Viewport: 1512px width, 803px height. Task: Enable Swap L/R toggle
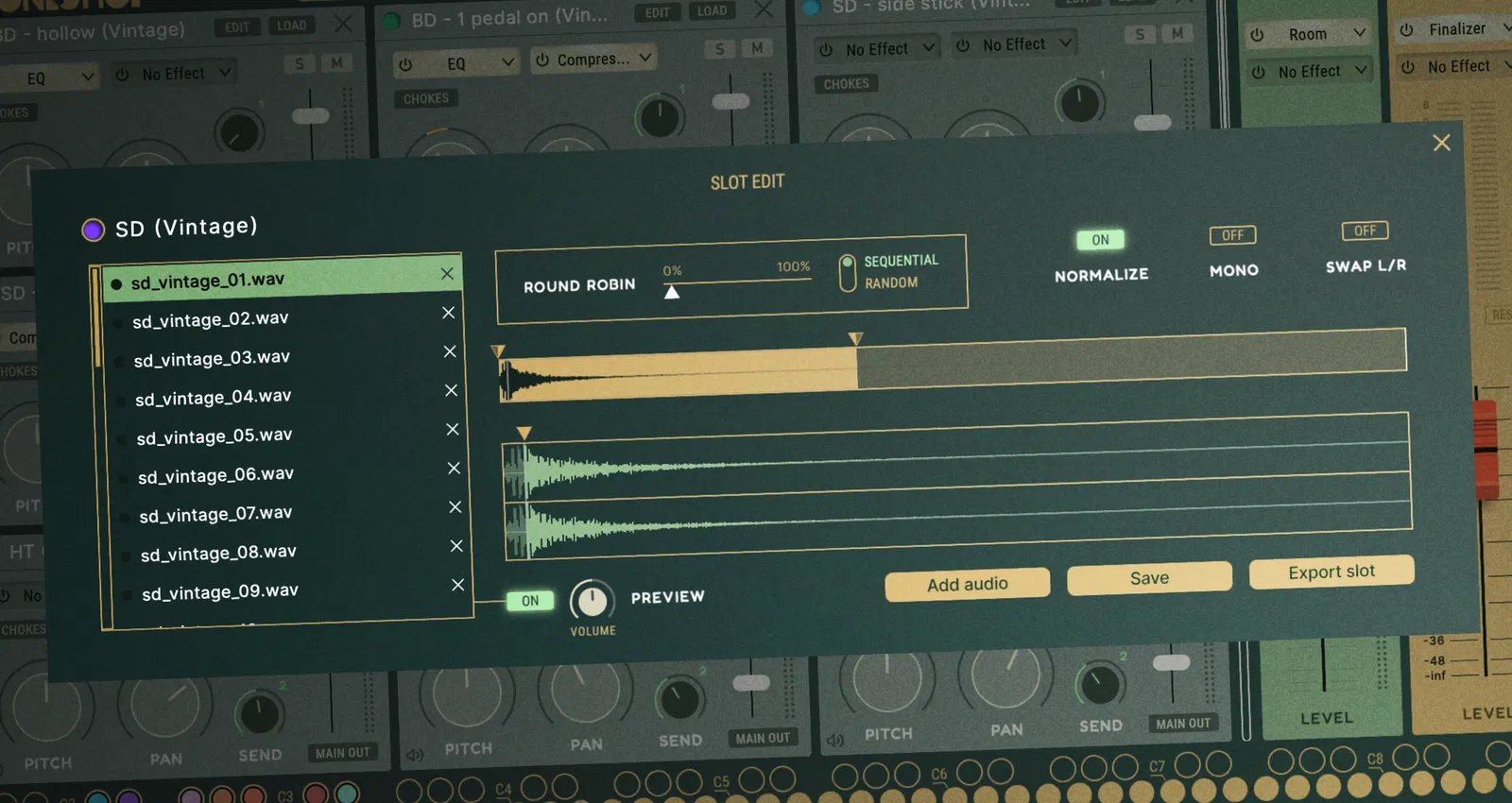pyautogui.click(x=1365, y=231)
